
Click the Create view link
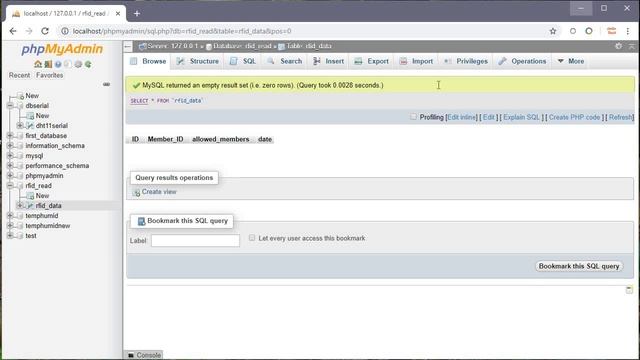coord(159,192)
